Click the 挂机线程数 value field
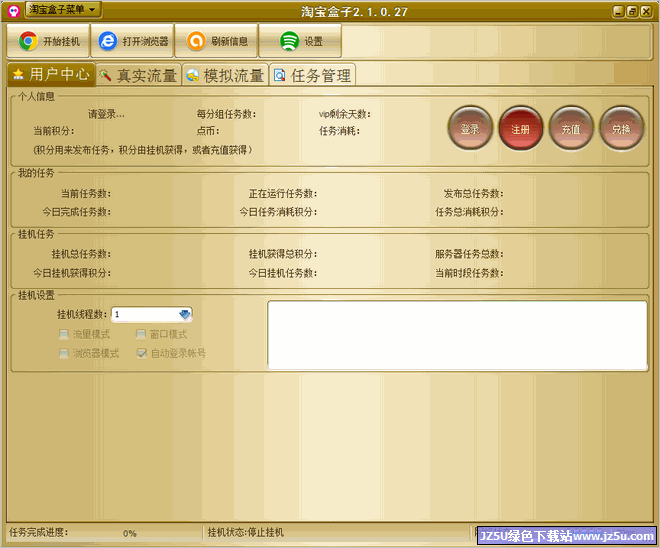 point(144,314)
